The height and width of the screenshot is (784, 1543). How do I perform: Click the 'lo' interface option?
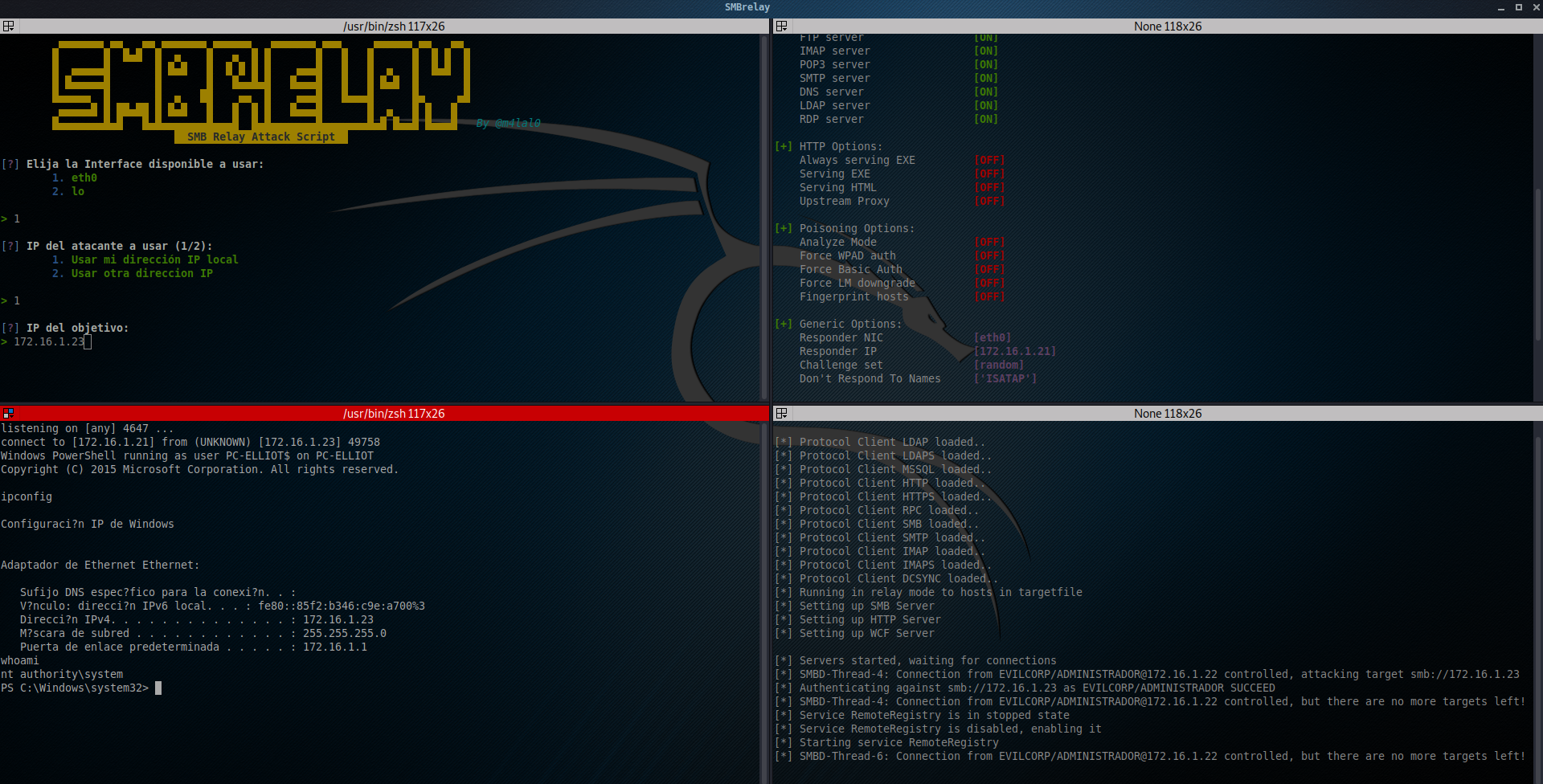click(x=78, y=192)
